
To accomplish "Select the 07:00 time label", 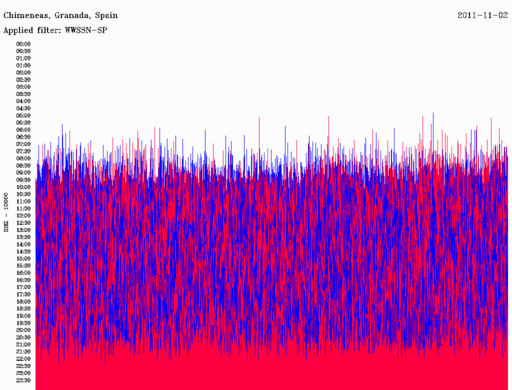I will click(x=23, y=144).
